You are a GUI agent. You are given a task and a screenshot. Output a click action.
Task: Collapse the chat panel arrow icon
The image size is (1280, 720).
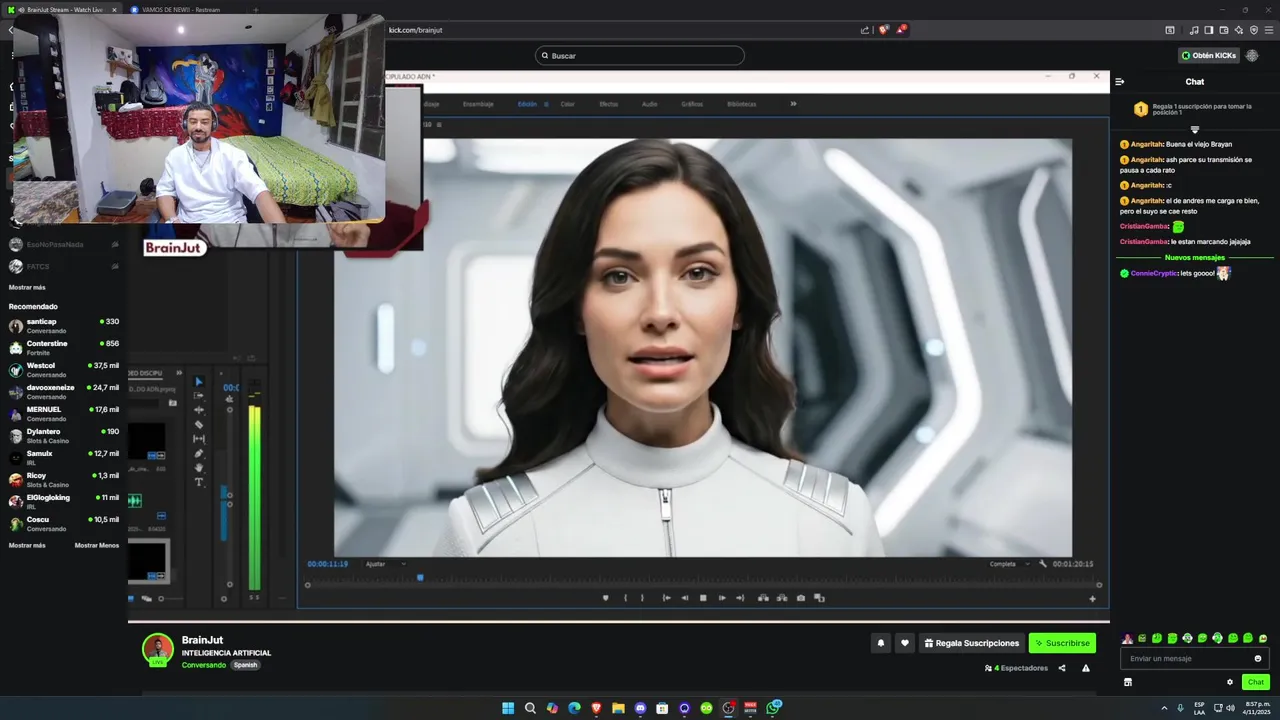coord(1120,82)
